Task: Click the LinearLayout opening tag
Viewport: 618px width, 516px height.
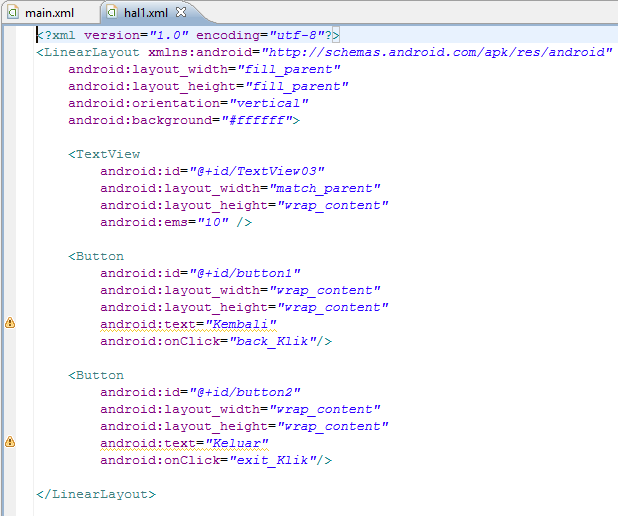Action: click(88, 52)
